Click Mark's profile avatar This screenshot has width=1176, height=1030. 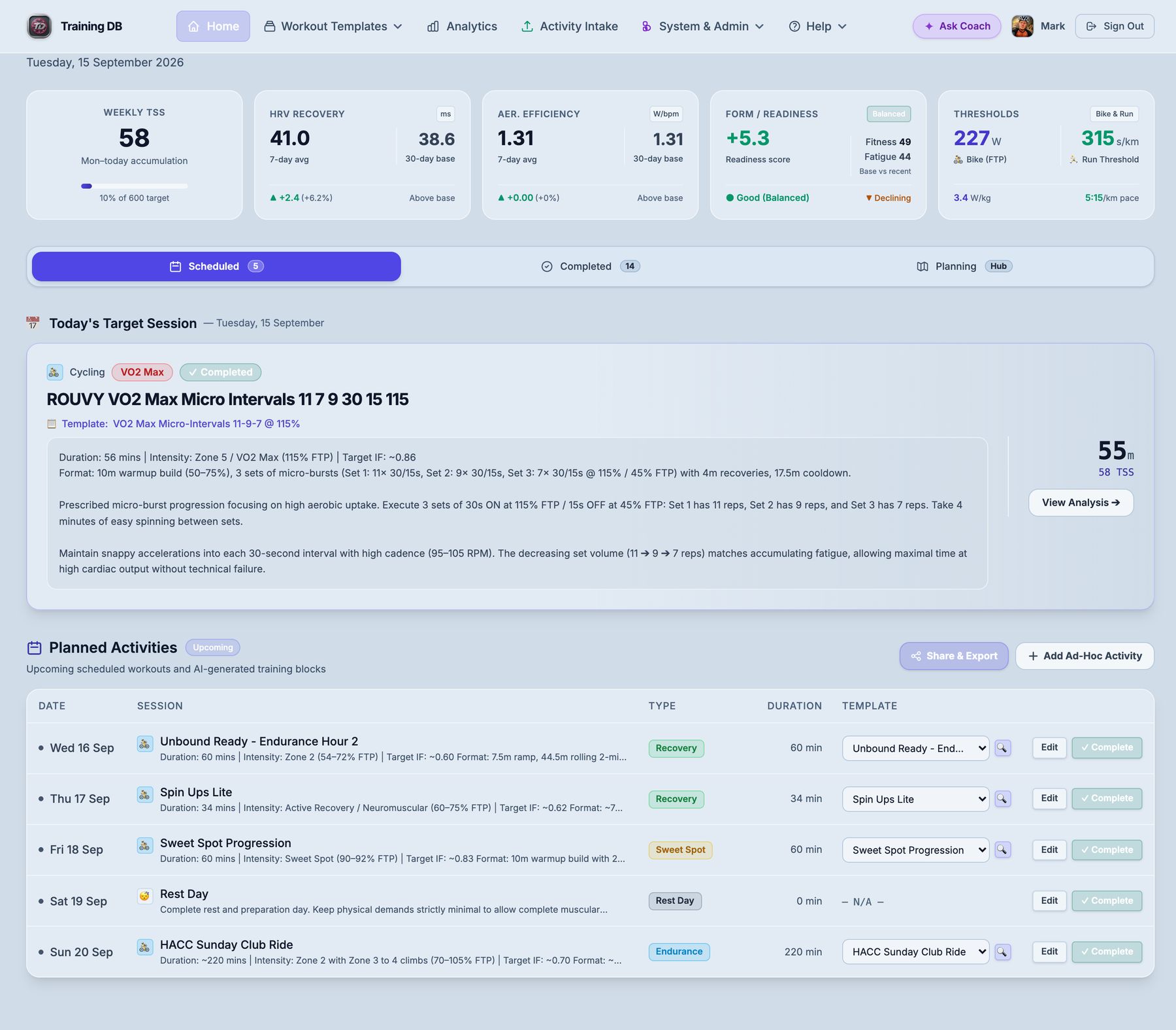[1022, 26]
